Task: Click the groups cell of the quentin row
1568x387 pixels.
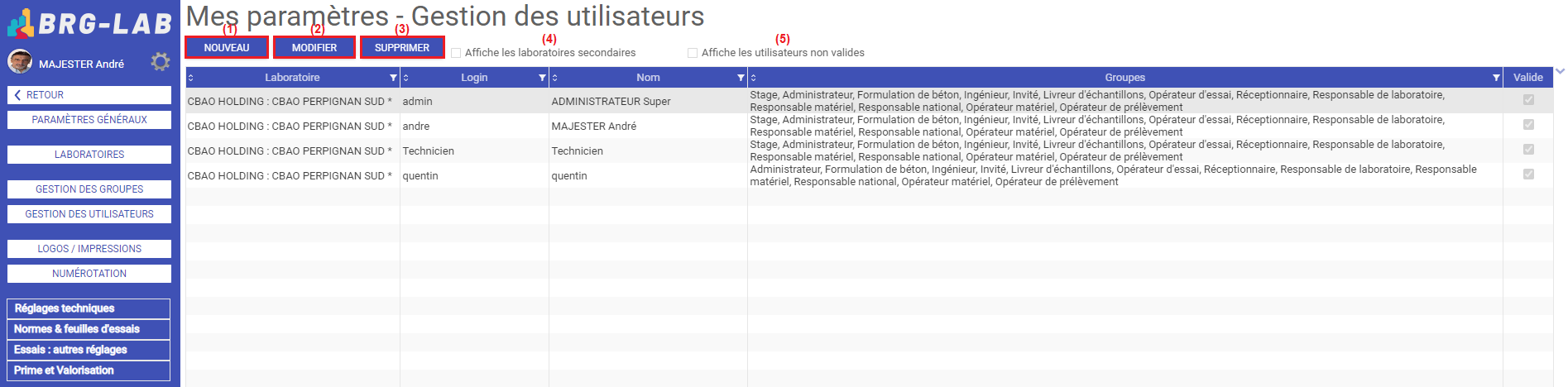Action: tap(1125, 175)
